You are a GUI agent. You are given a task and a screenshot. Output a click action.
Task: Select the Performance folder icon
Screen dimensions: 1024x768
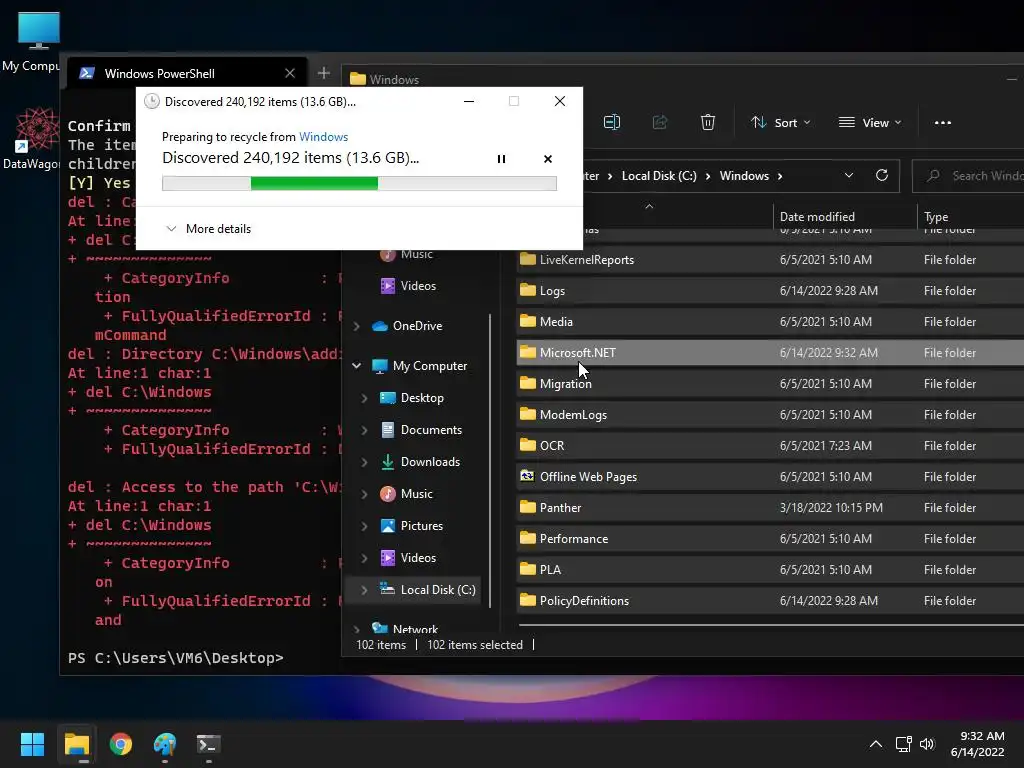(528, 537)
